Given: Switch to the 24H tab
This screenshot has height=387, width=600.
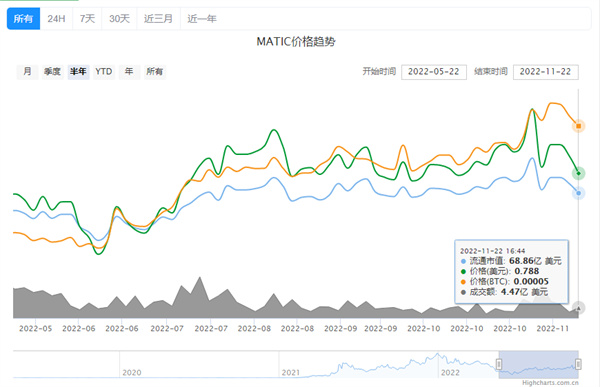Looking at the screenshot, I should (56, 18).
